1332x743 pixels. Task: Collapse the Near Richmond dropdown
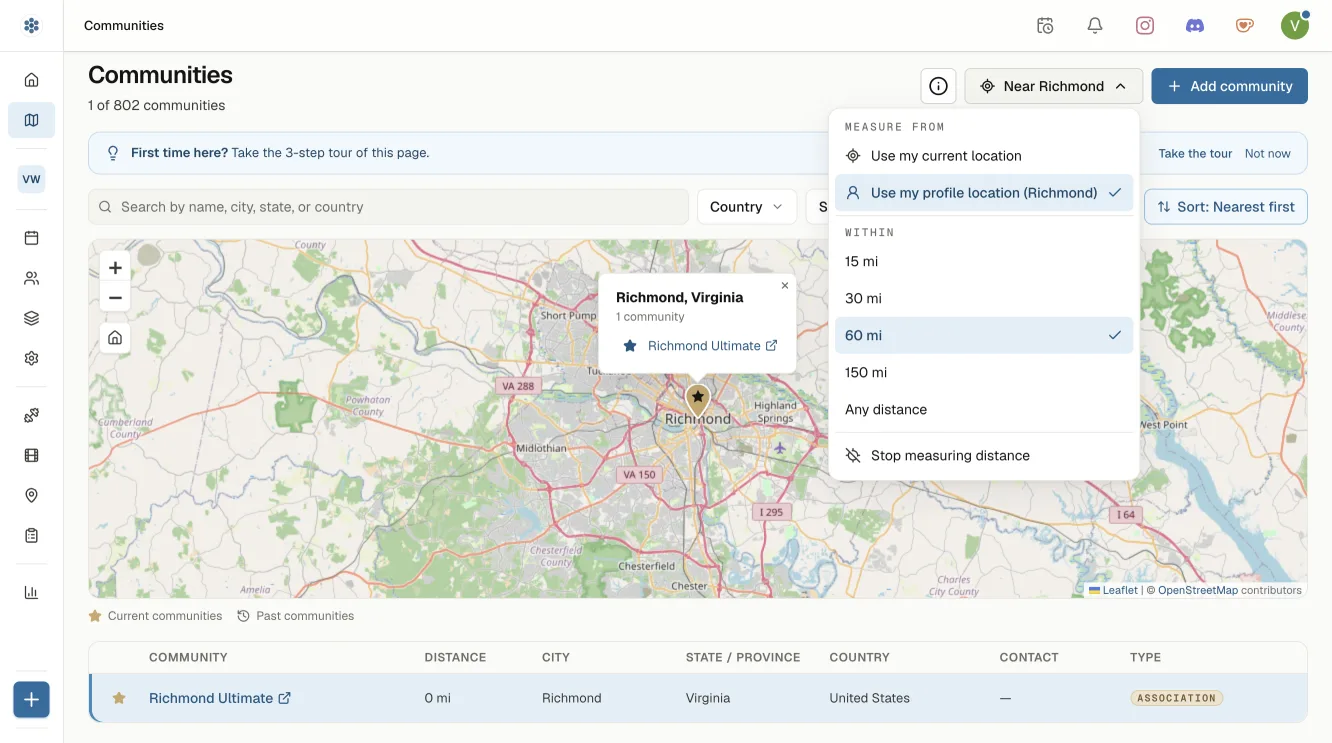point(1054,86)
